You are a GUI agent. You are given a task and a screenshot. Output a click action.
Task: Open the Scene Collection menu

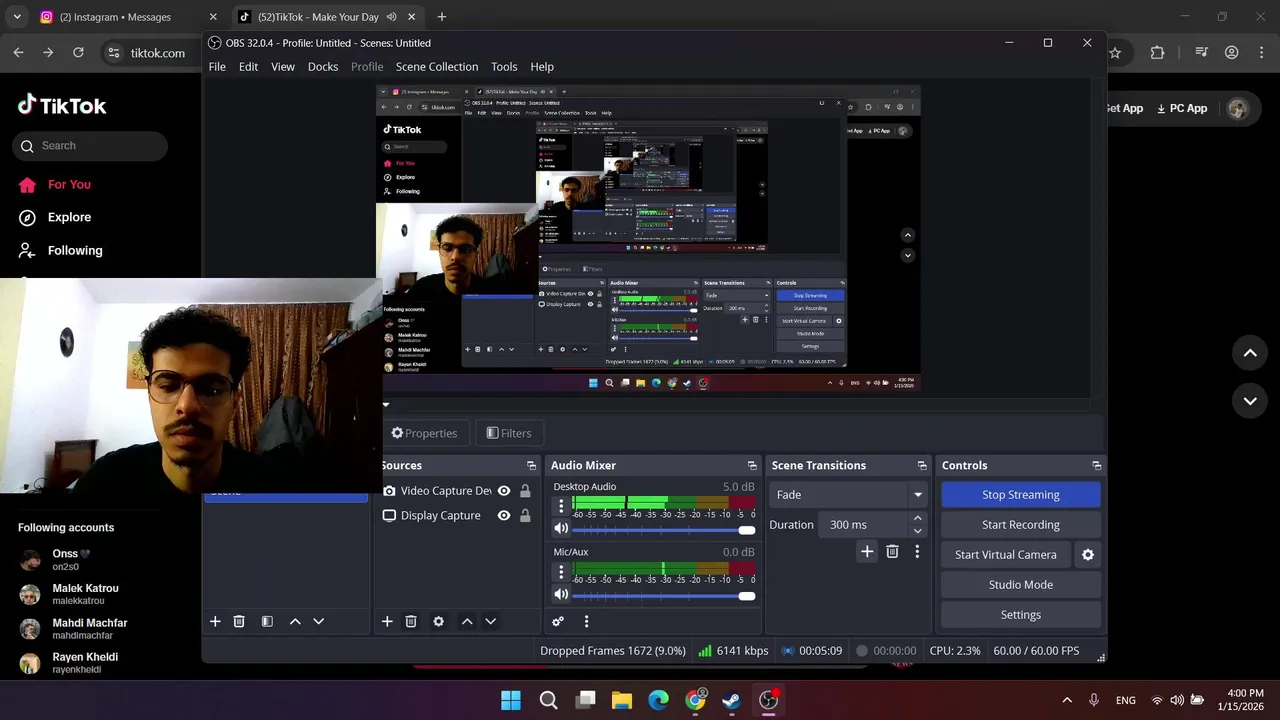click(x=437, y=66)
